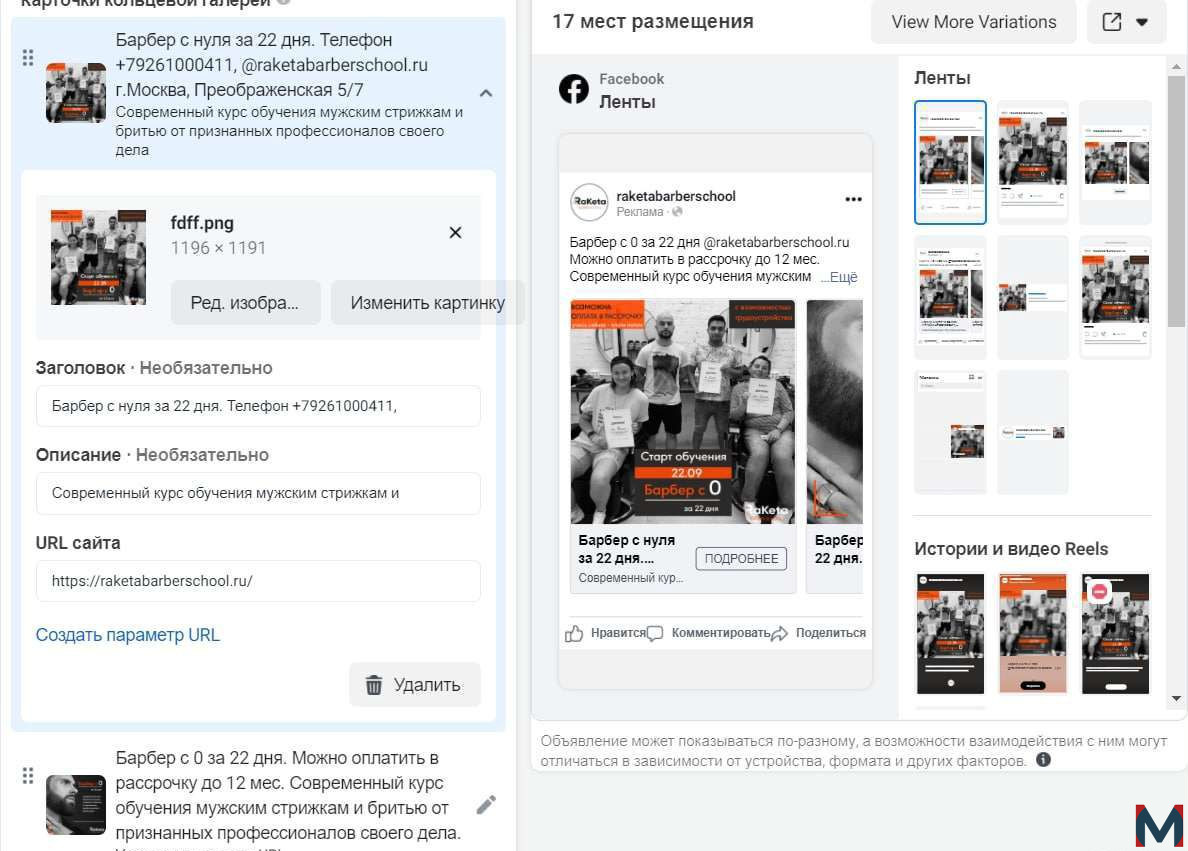Click the 'Истории и видео Reels' section heading
1188x851 pixels.
tap(1011, 549)
